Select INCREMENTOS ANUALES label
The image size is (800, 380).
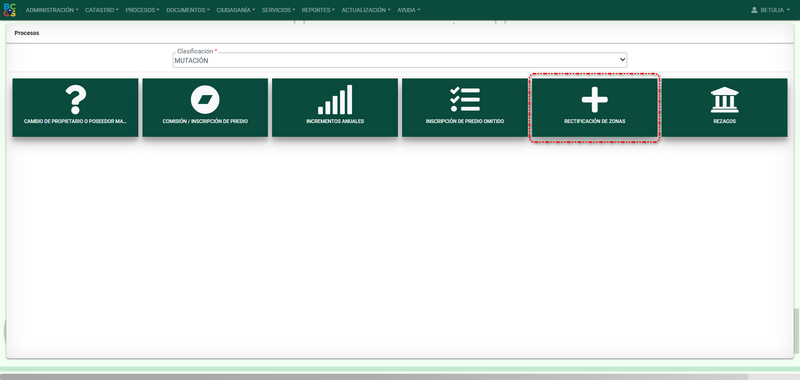click(x=335, y=121)
